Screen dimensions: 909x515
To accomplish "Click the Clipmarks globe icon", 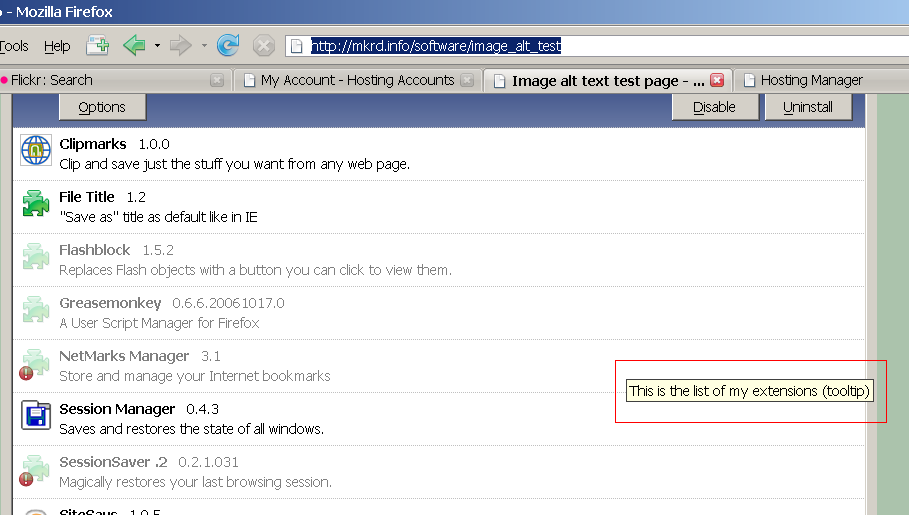I will tap(36, 150).
